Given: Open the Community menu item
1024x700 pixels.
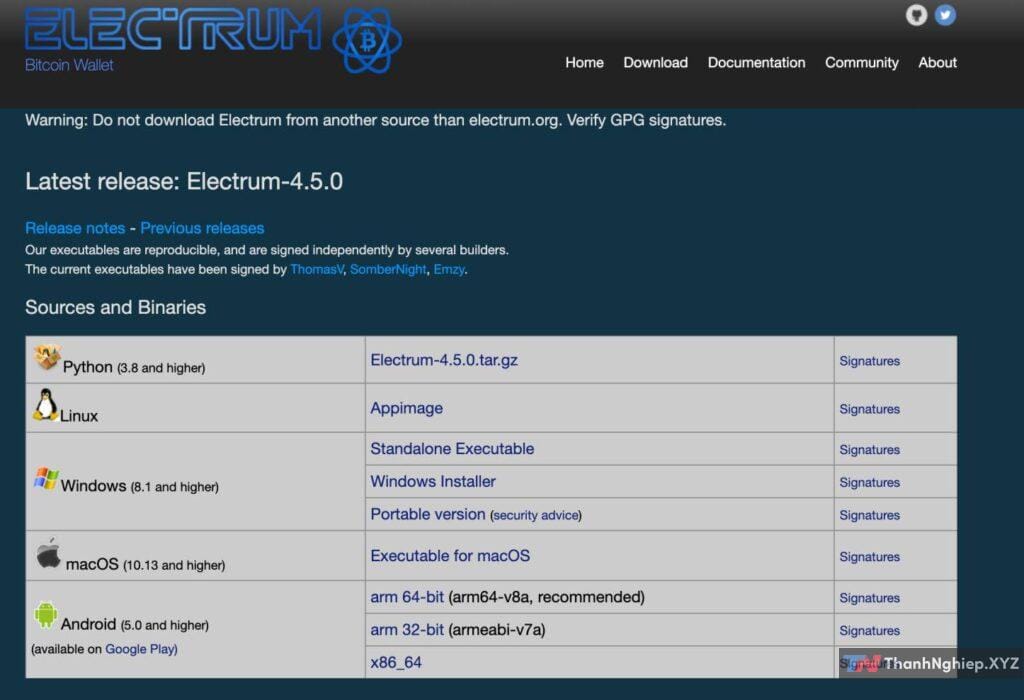Looking at the screenshot, I should click(861, 63).
